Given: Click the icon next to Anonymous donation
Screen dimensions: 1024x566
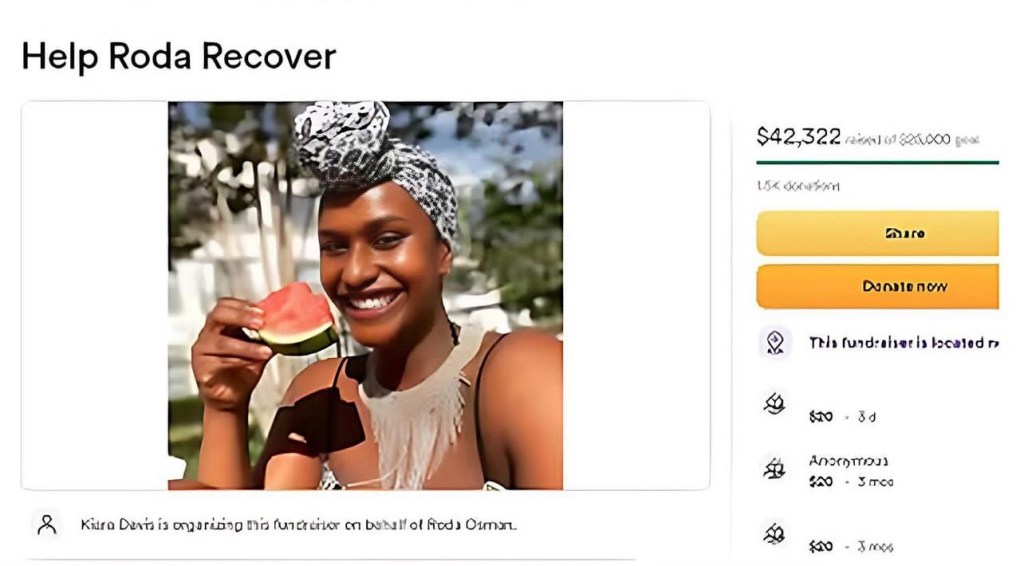Looking at the screenshot, I should click(x=774, y=468).
